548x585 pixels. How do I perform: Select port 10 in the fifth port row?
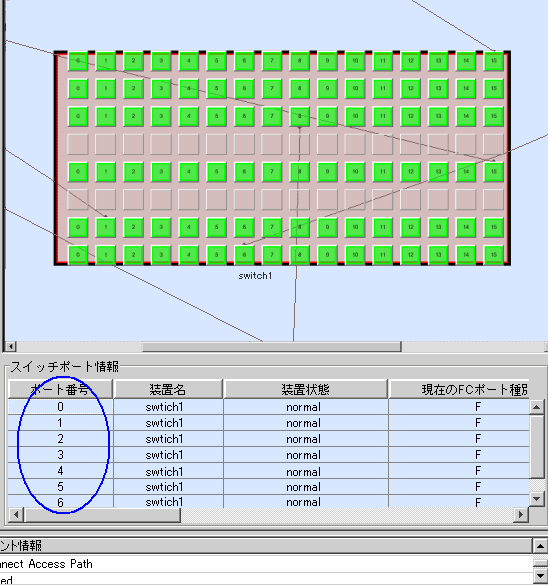pos(355,172)
